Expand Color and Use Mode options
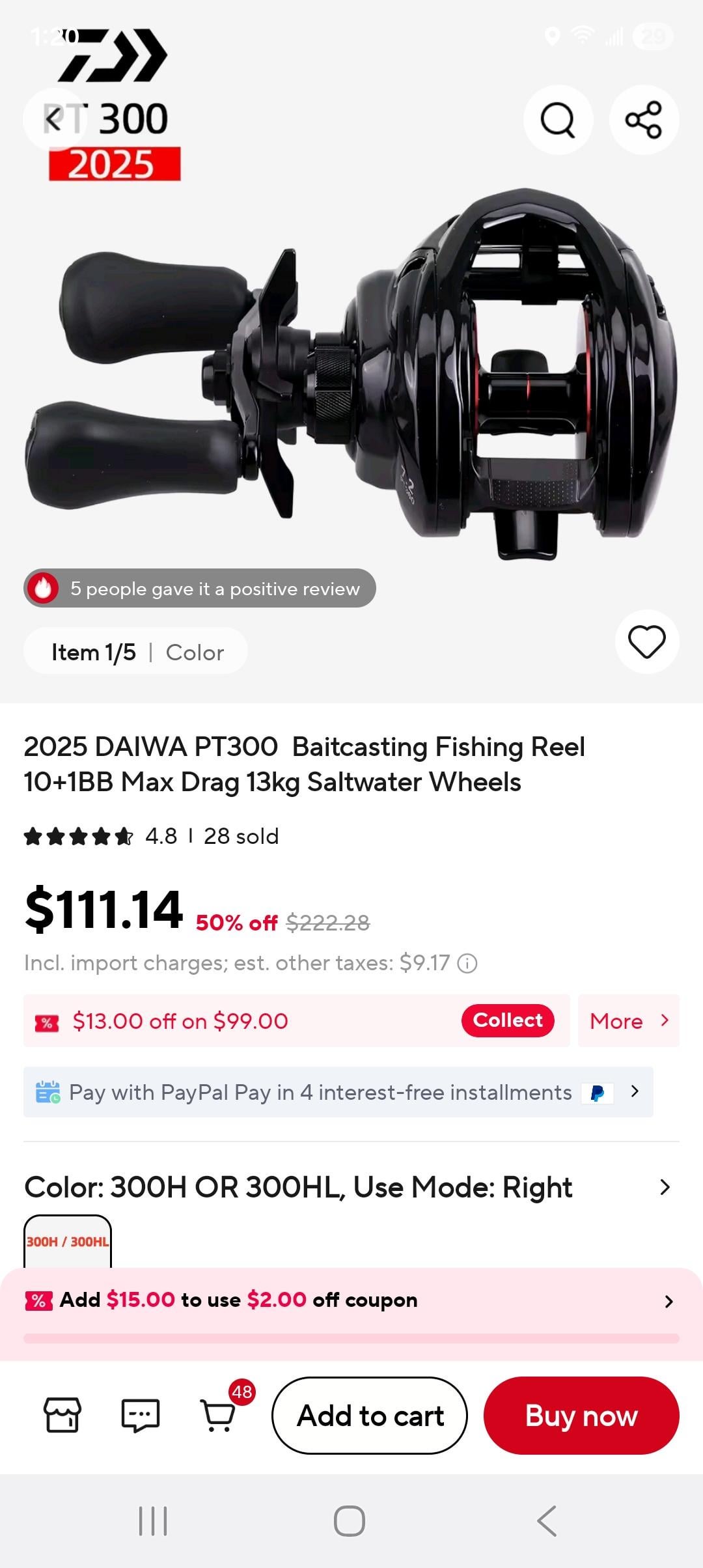The image size is (703, 1568). (664, 1187)
